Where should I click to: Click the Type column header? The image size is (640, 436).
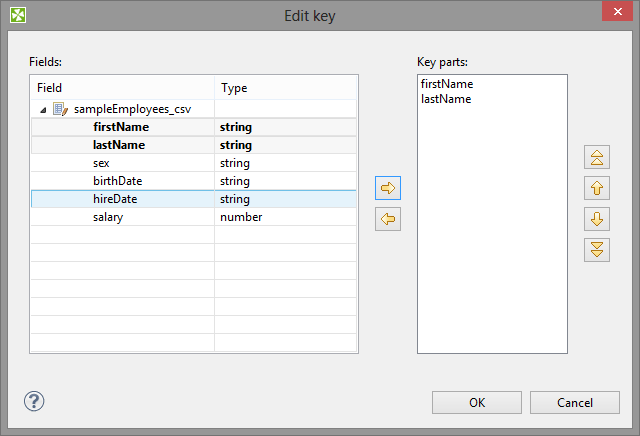coord(285,88)
